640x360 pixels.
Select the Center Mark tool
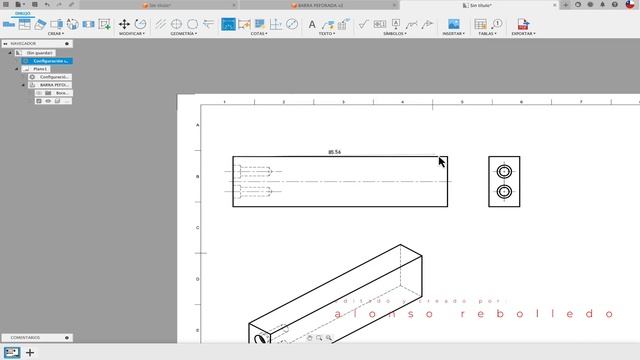[x=176, y=24]
